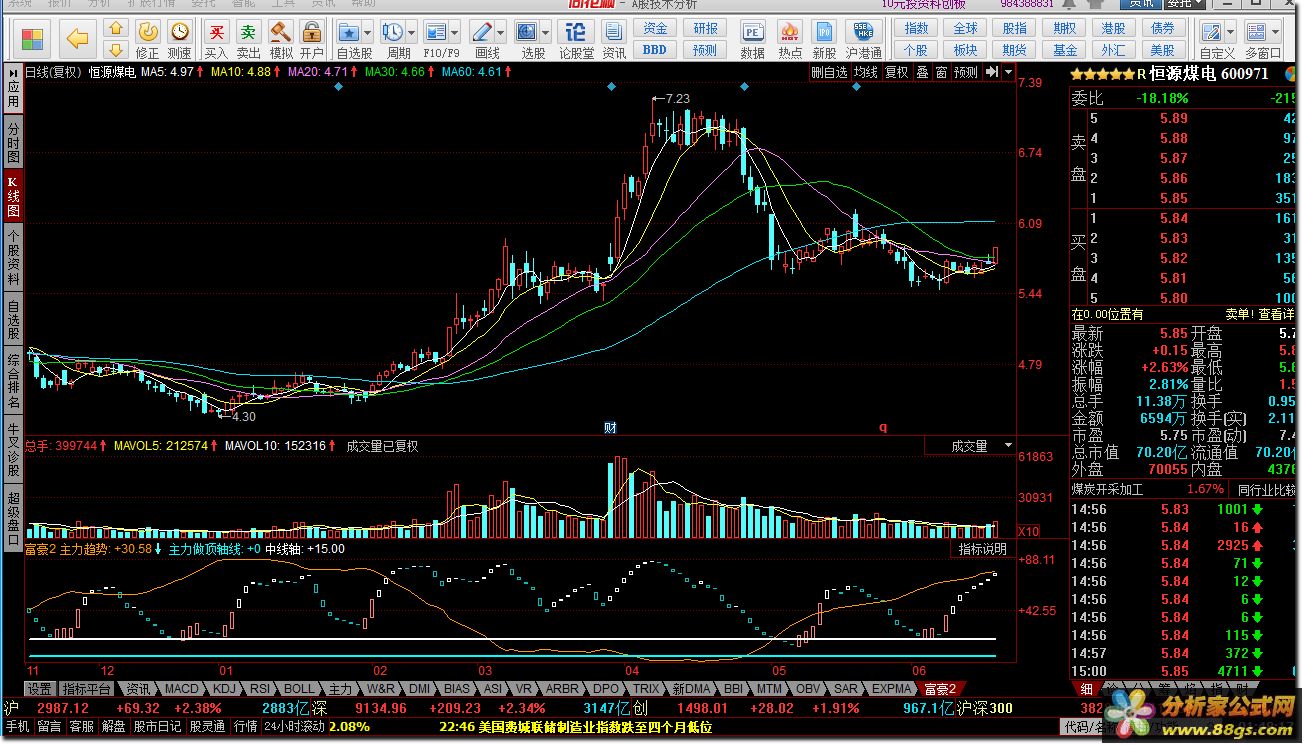Screen dimensions: 1304x745
Task: Open the 测速 speed test tool
Action: [x=179, y=40]
